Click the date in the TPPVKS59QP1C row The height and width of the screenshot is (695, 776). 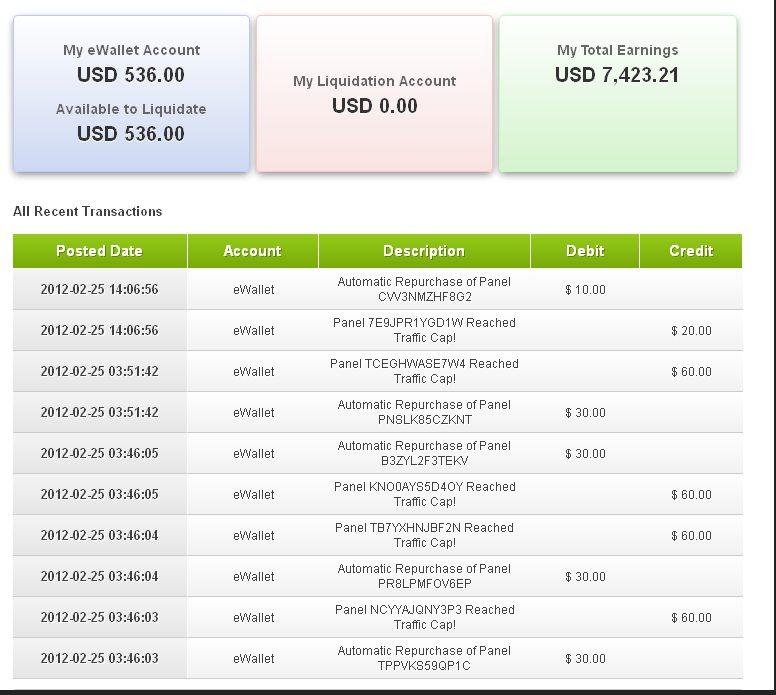tap(99, 658)
